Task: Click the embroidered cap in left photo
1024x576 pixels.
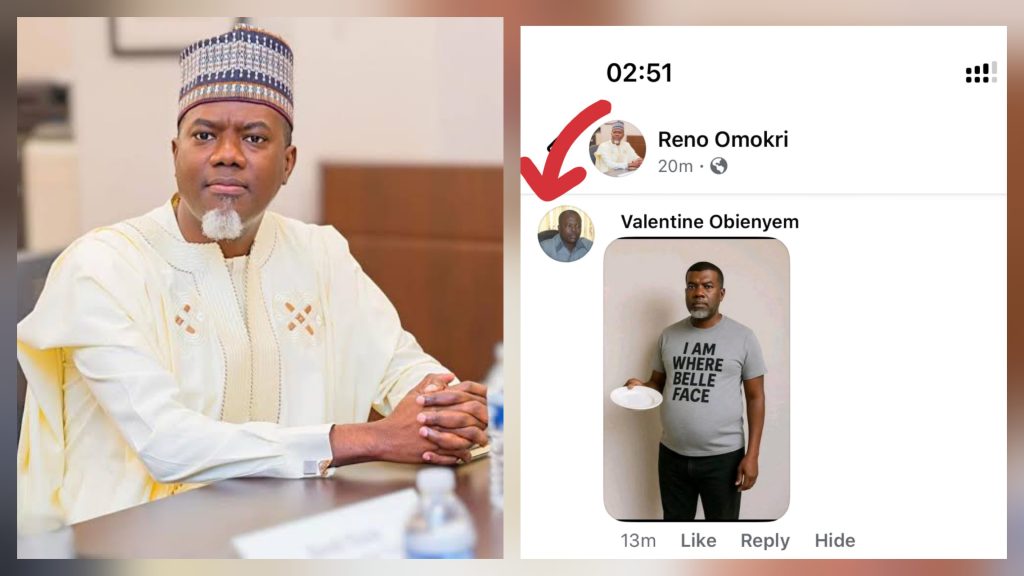Action: pyautogui.click(x=236, y=72)
